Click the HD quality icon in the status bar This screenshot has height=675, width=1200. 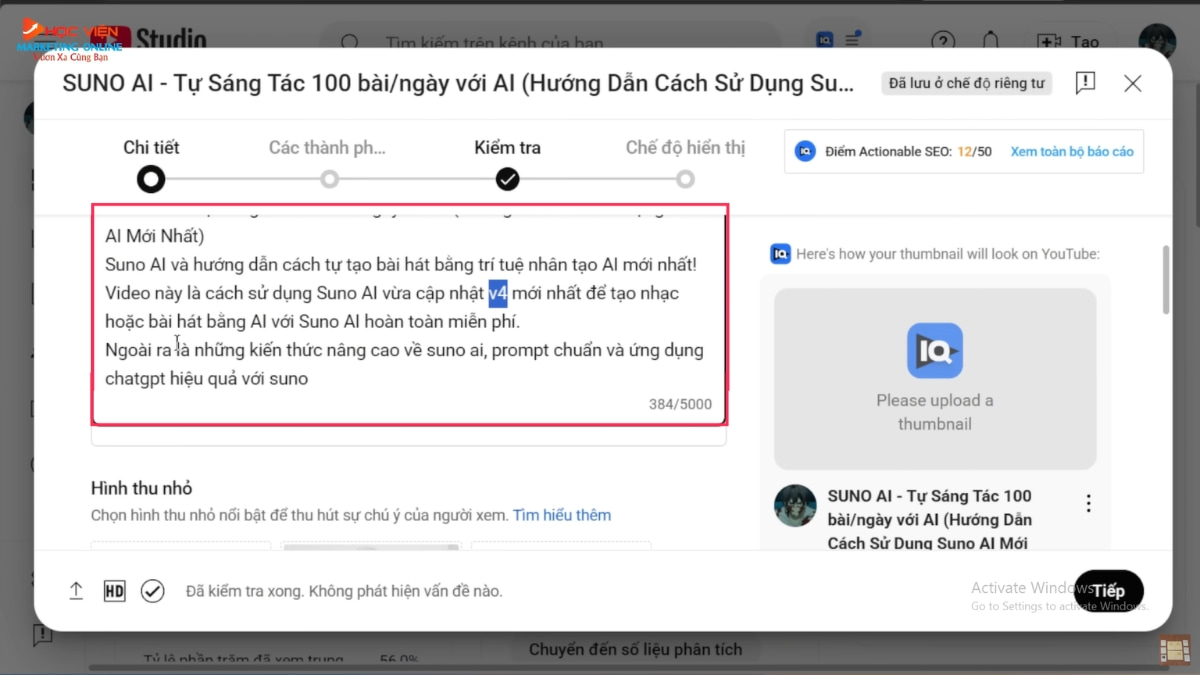point(114,591)
